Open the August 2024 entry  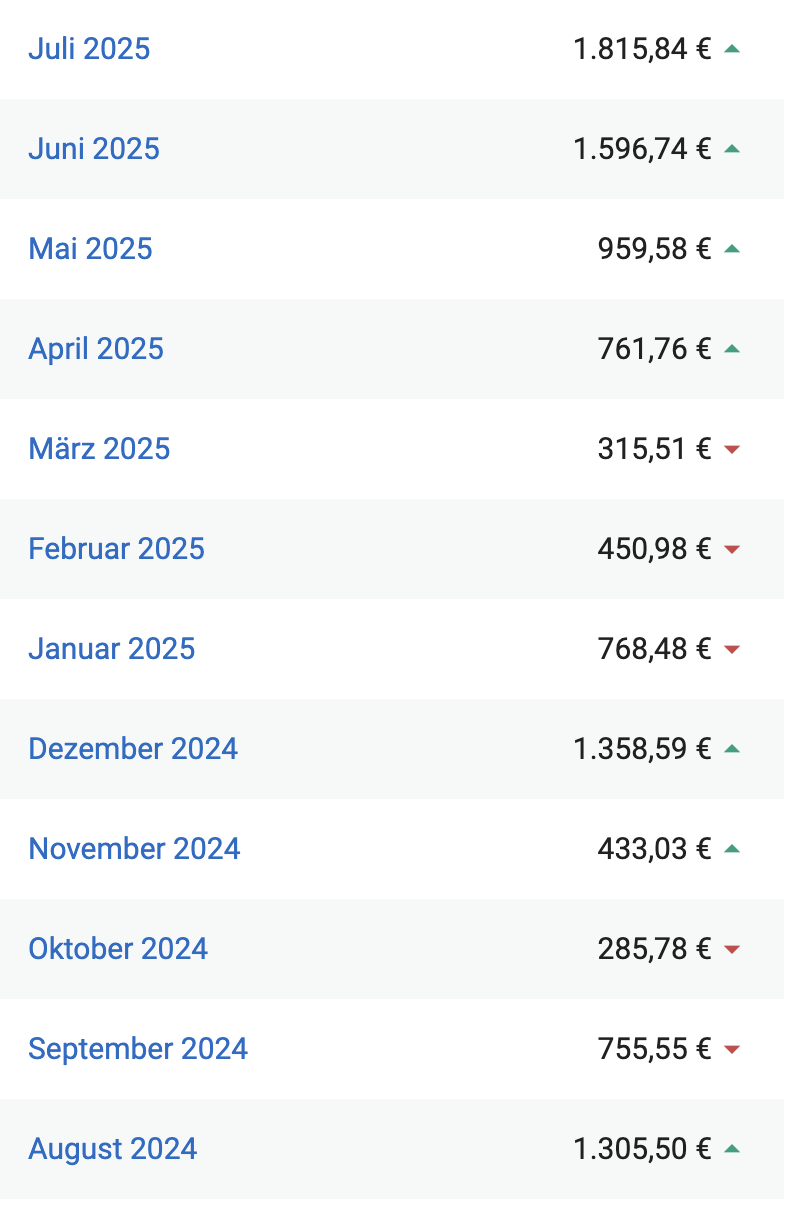click(x=113, y=1149)
